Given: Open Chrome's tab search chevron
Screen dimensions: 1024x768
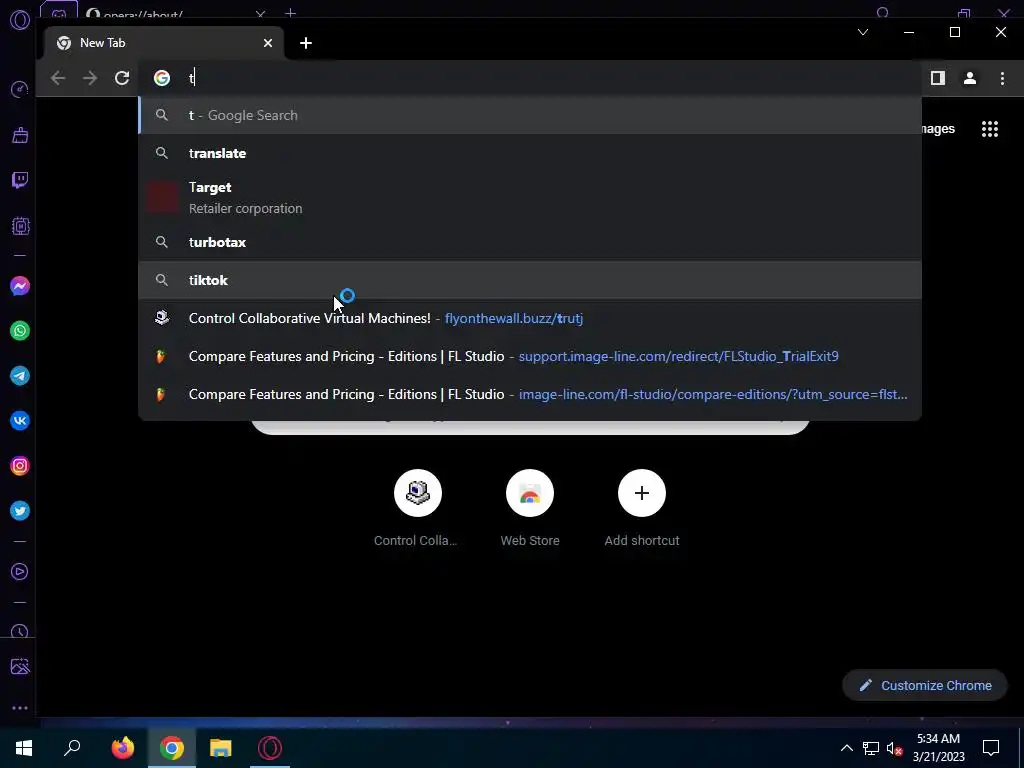Looking at the screenshot, I should pos(863,32).
